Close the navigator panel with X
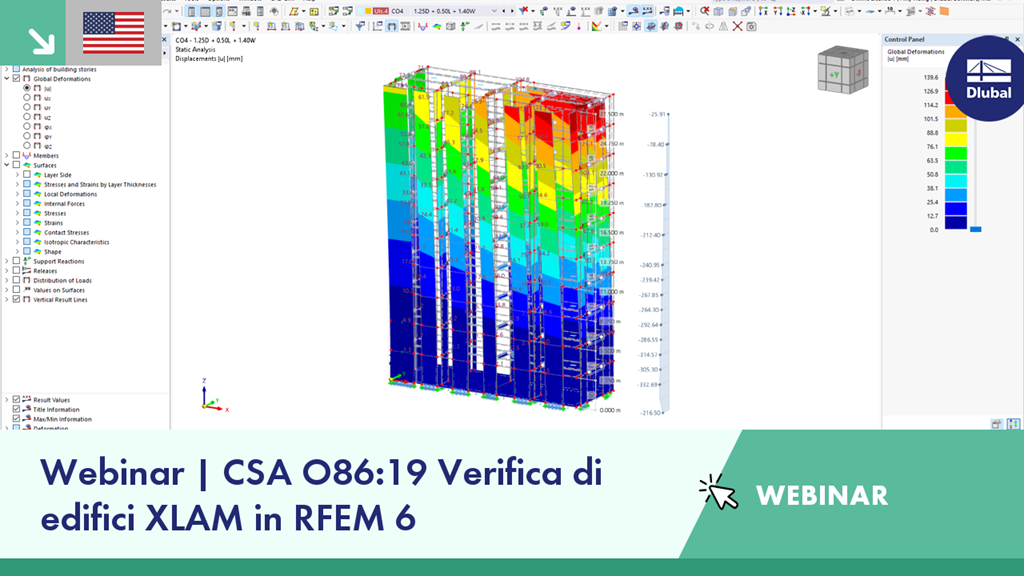The height and width of the screenshot is (576, 1024). (164, 40)
